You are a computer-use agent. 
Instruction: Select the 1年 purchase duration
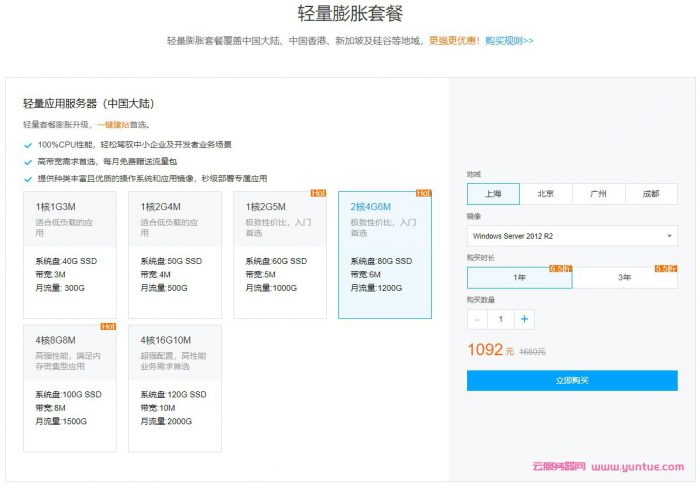(519, 278)
